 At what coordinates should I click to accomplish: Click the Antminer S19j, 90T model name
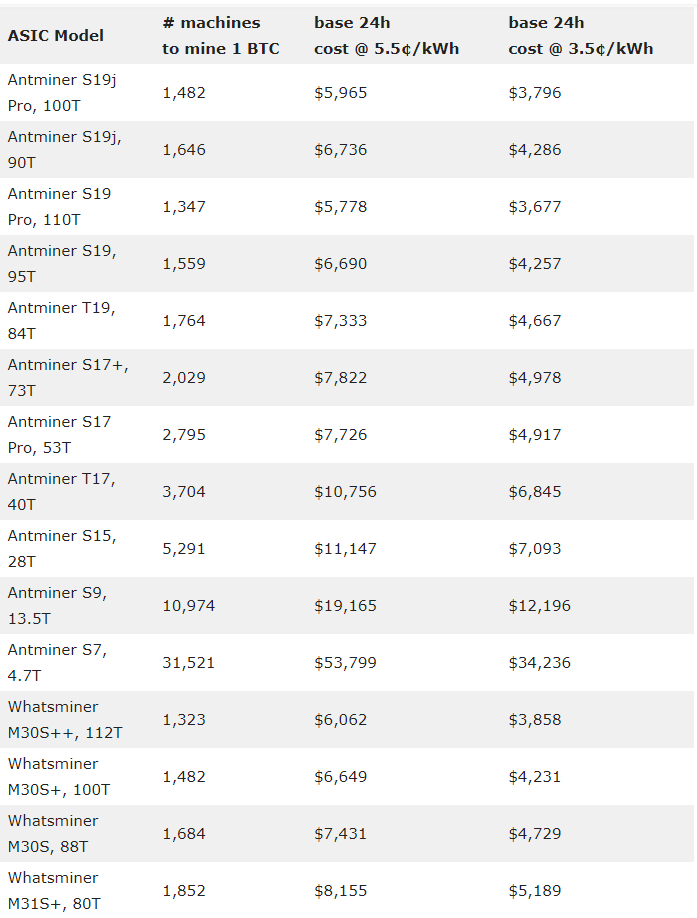(58, 149)
